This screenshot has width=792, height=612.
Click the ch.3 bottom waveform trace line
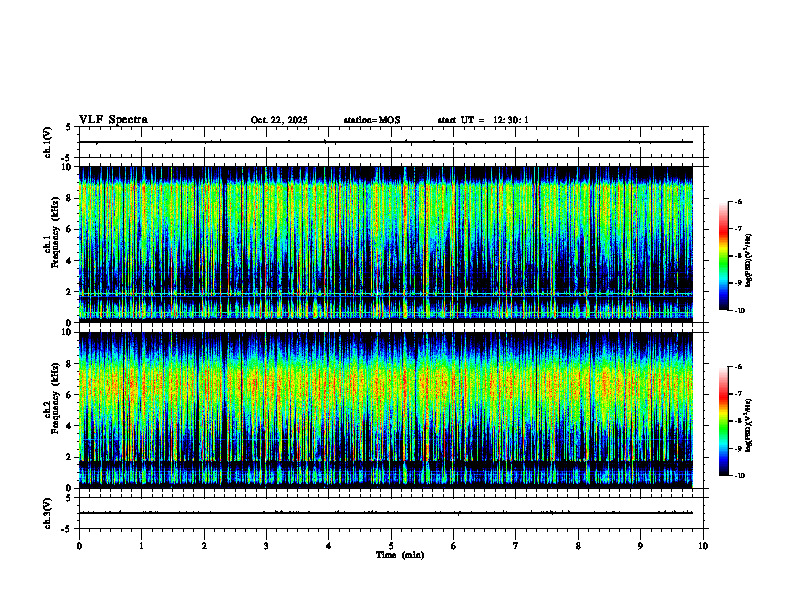click(386, 513)
